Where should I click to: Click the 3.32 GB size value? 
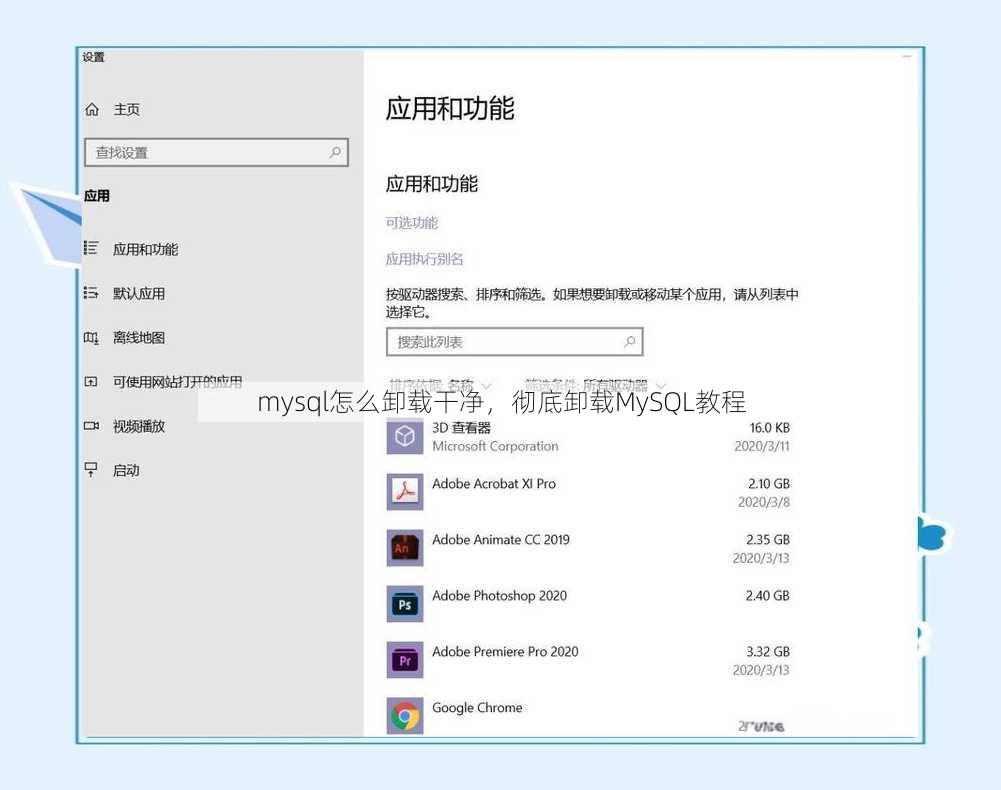(768, 652)
